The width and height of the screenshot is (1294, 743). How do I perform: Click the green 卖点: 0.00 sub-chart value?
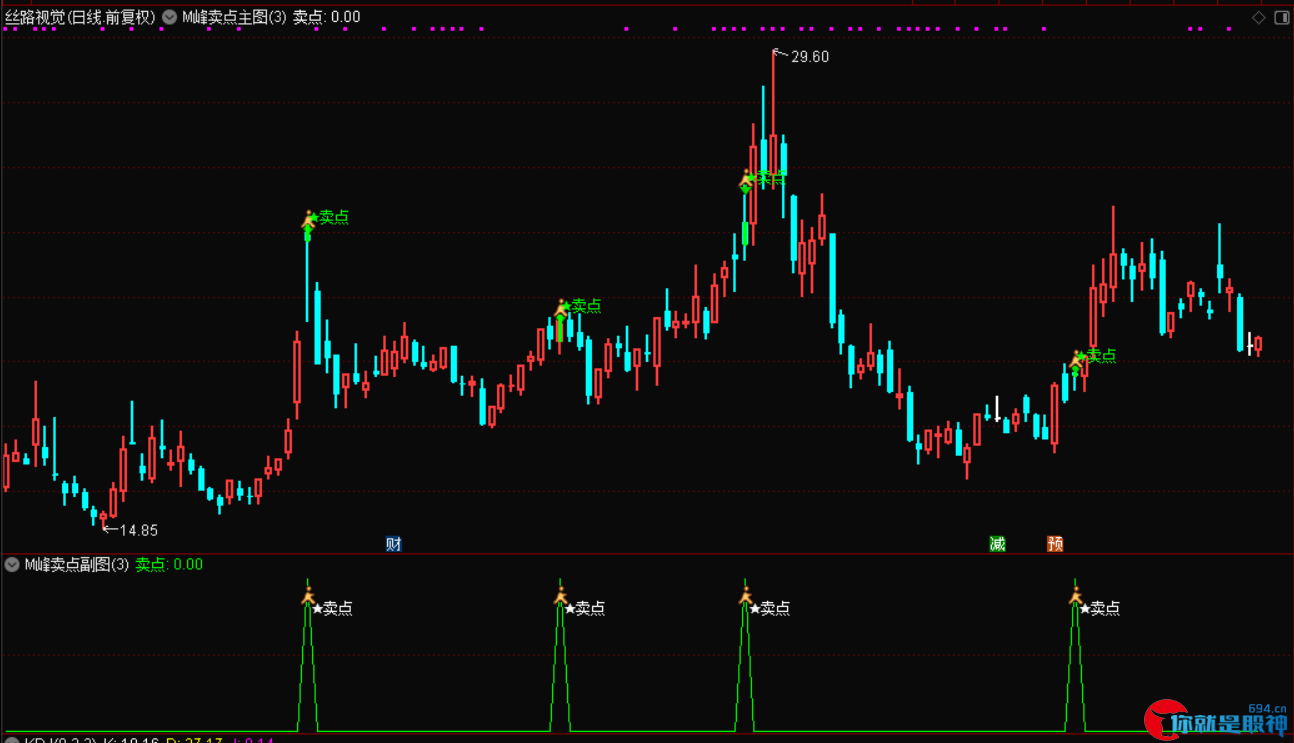click(x=169, y=565)
